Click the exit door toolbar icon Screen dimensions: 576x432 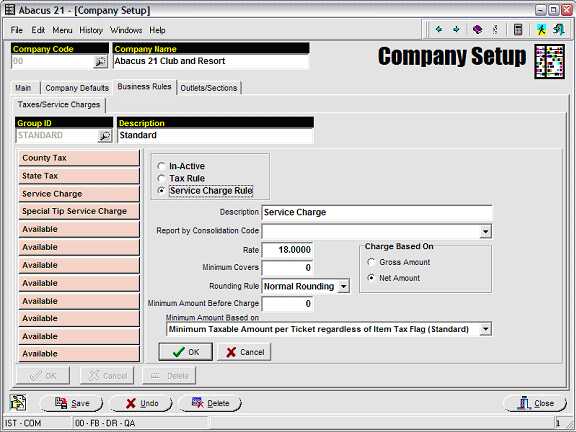tap(558, 29)
